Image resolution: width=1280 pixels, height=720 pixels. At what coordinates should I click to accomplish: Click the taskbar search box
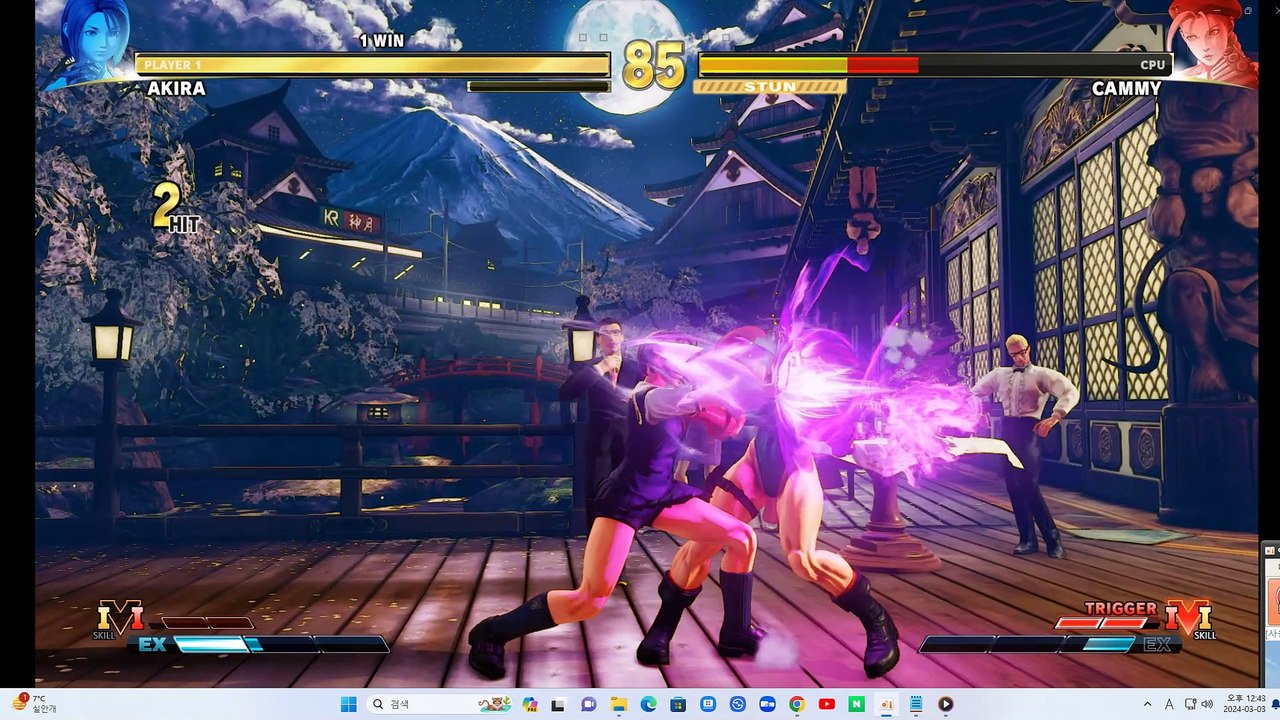coord(441,704)
